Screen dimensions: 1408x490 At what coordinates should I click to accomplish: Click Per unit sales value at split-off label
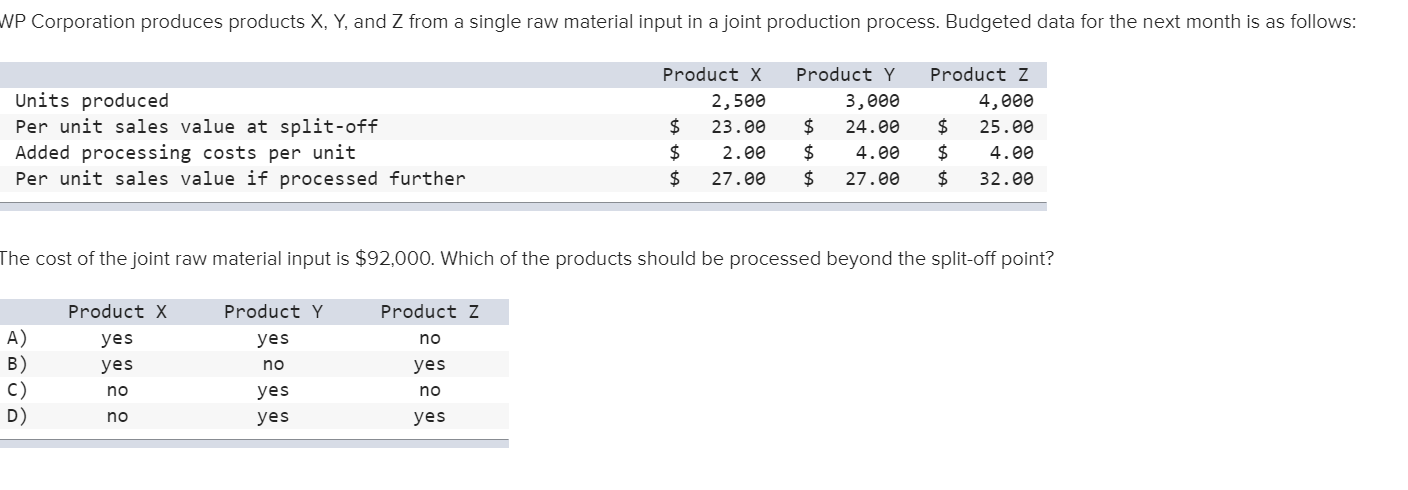197,127
